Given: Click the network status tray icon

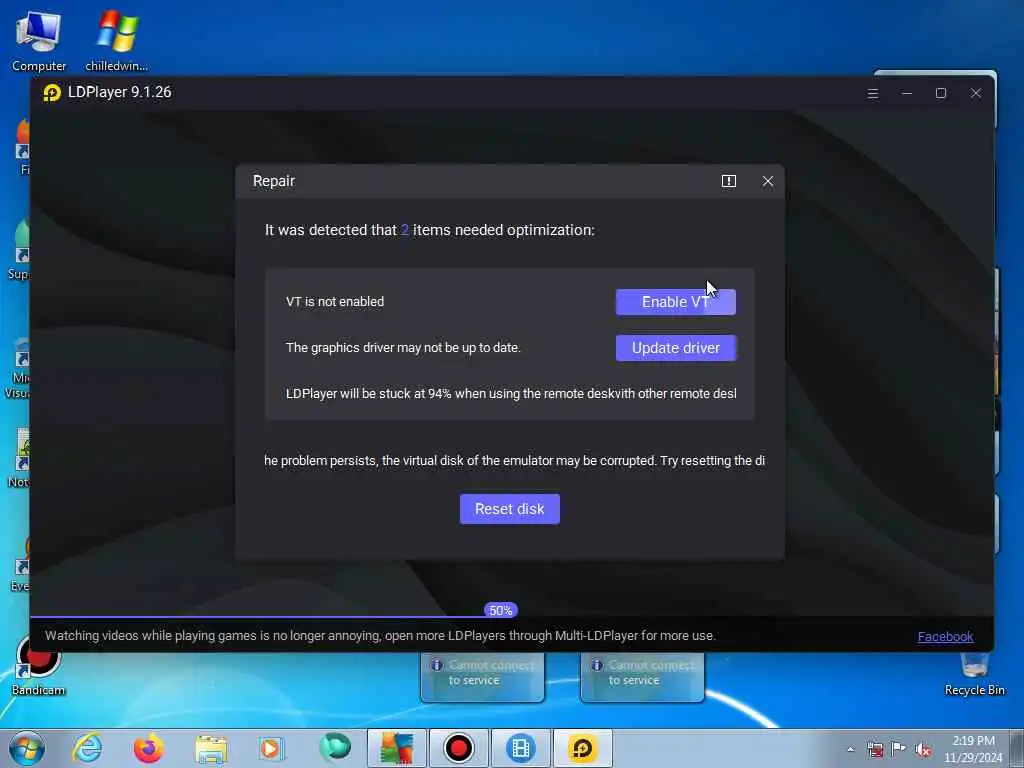Looking at the screenshot, I should (875, 750).
